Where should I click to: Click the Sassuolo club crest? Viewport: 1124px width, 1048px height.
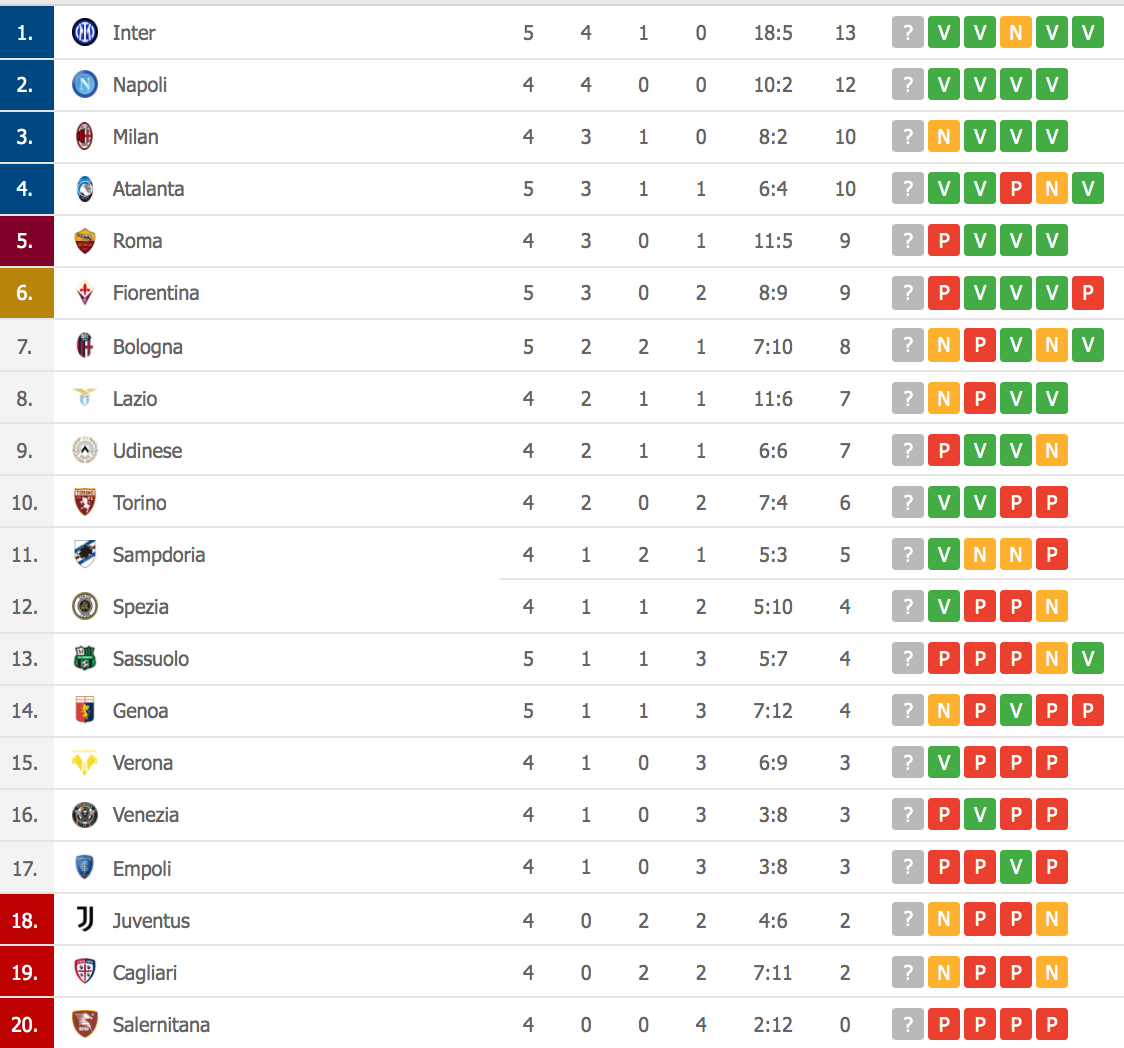(x=85, y=659)
